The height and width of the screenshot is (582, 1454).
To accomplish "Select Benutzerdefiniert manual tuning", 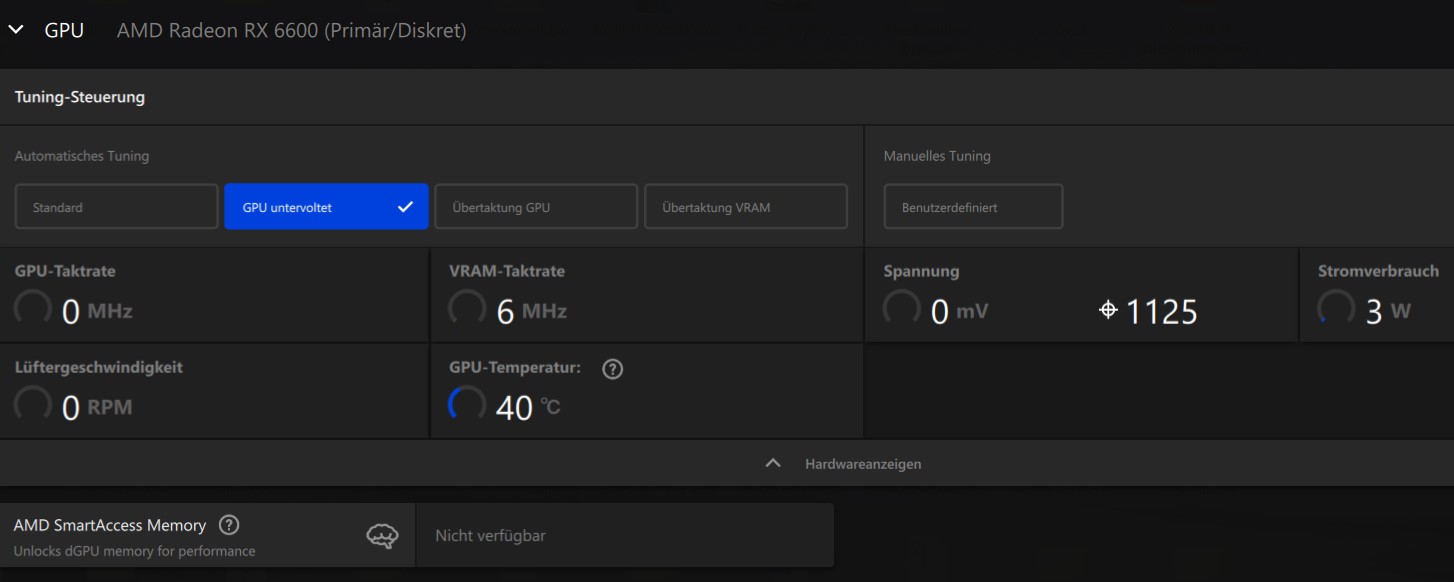I will click(x=973, y=207).
